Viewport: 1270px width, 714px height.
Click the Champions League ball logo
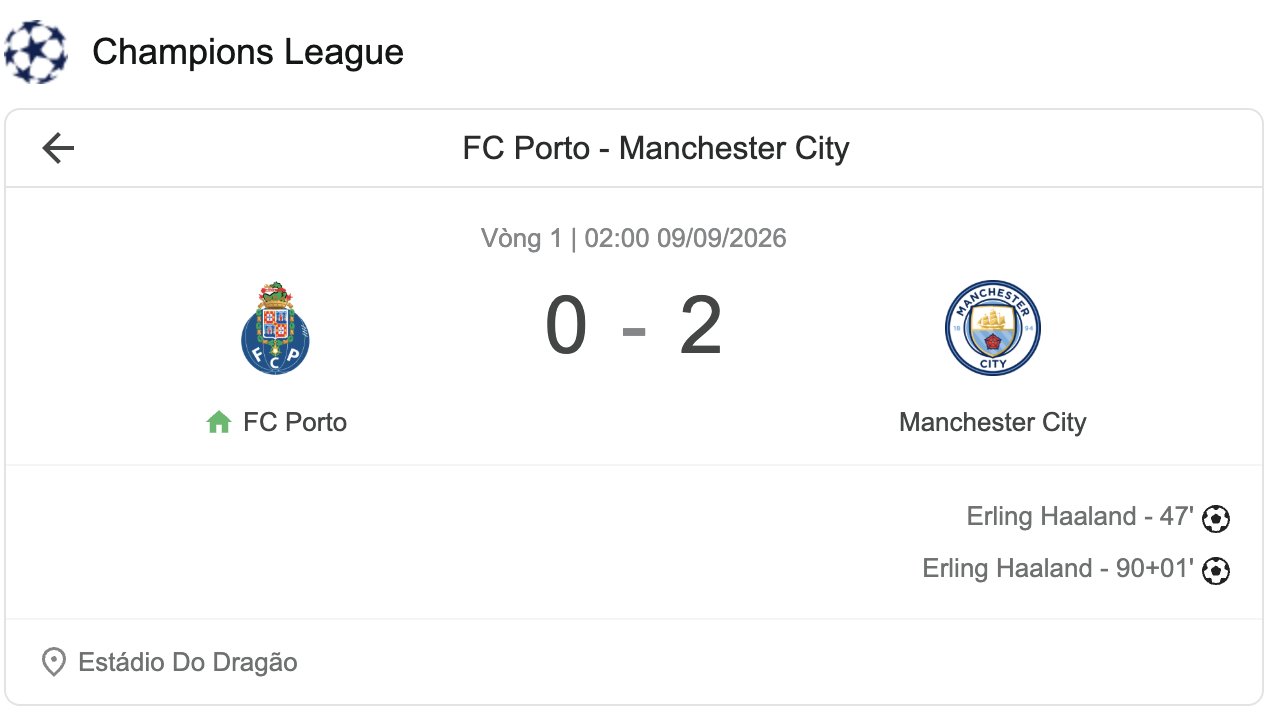point(36,51)
